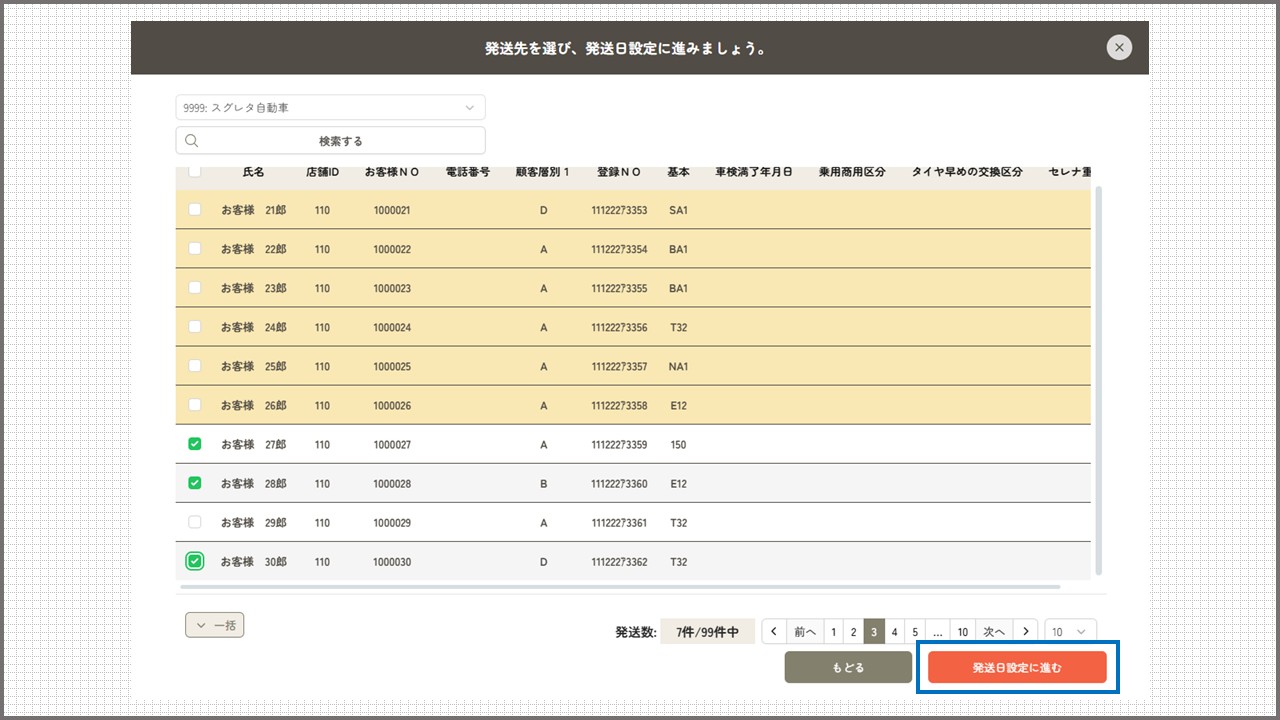Click the タイヤ早めの交換区分 column header
Screen dimensions: 1280x720
tap(967, 172)
